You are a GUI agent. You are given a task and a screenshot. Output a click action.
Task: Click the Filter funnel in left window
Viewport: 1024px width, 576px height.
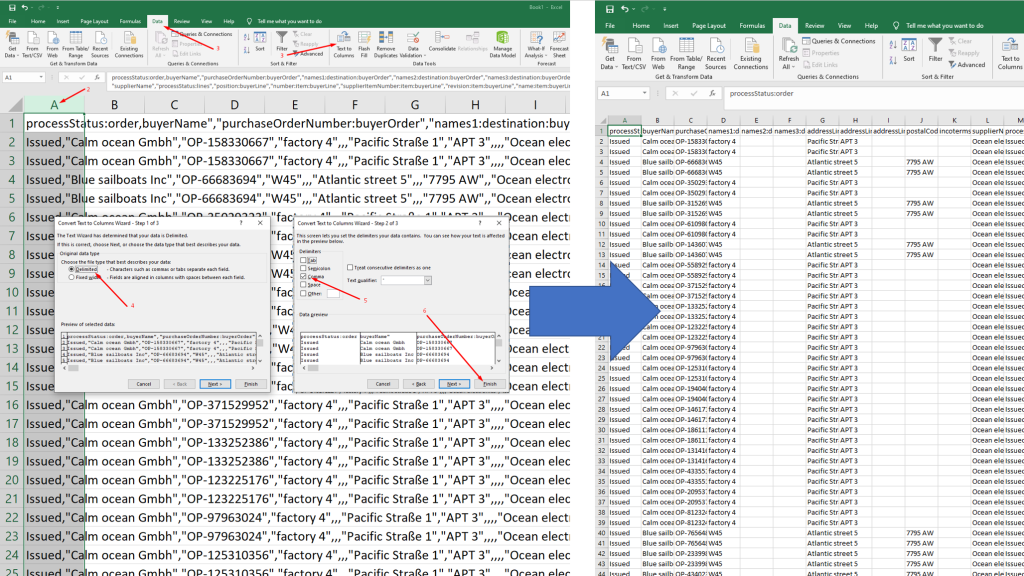(x=281, y=40)
